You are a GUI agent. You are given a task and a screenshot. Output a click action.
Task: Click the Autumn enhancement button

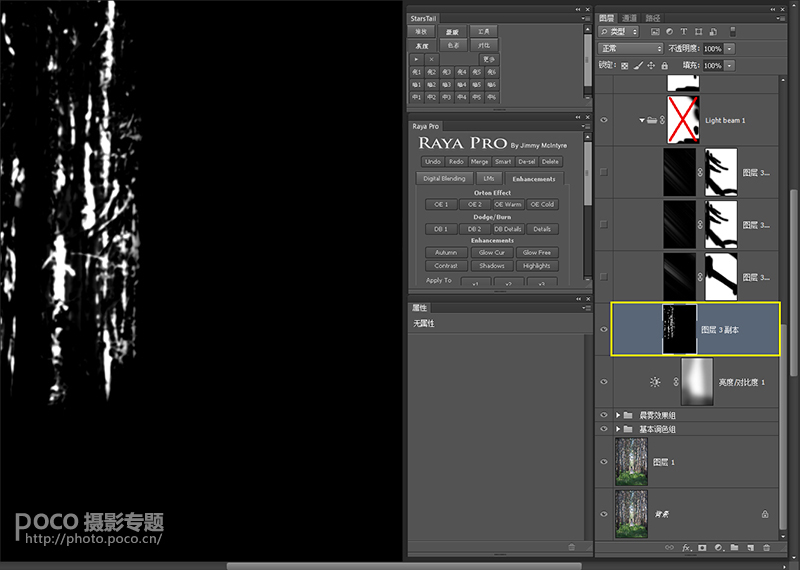click(x=446, y=253)
